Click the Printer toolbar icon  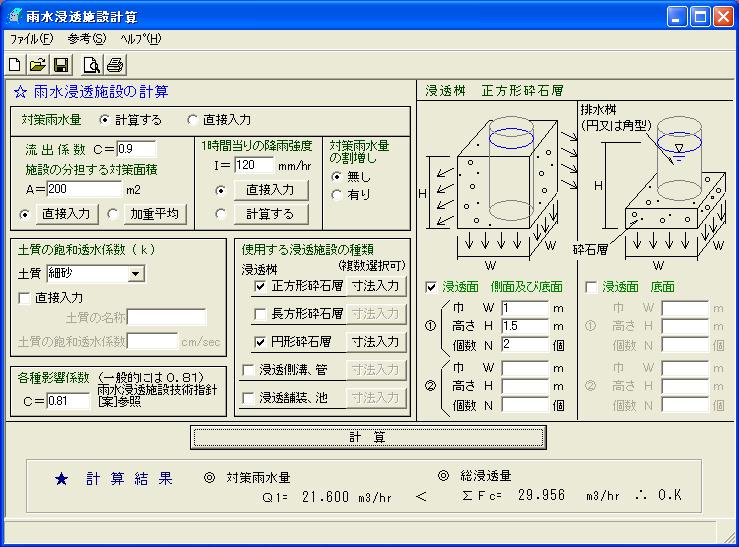(114, 65)
